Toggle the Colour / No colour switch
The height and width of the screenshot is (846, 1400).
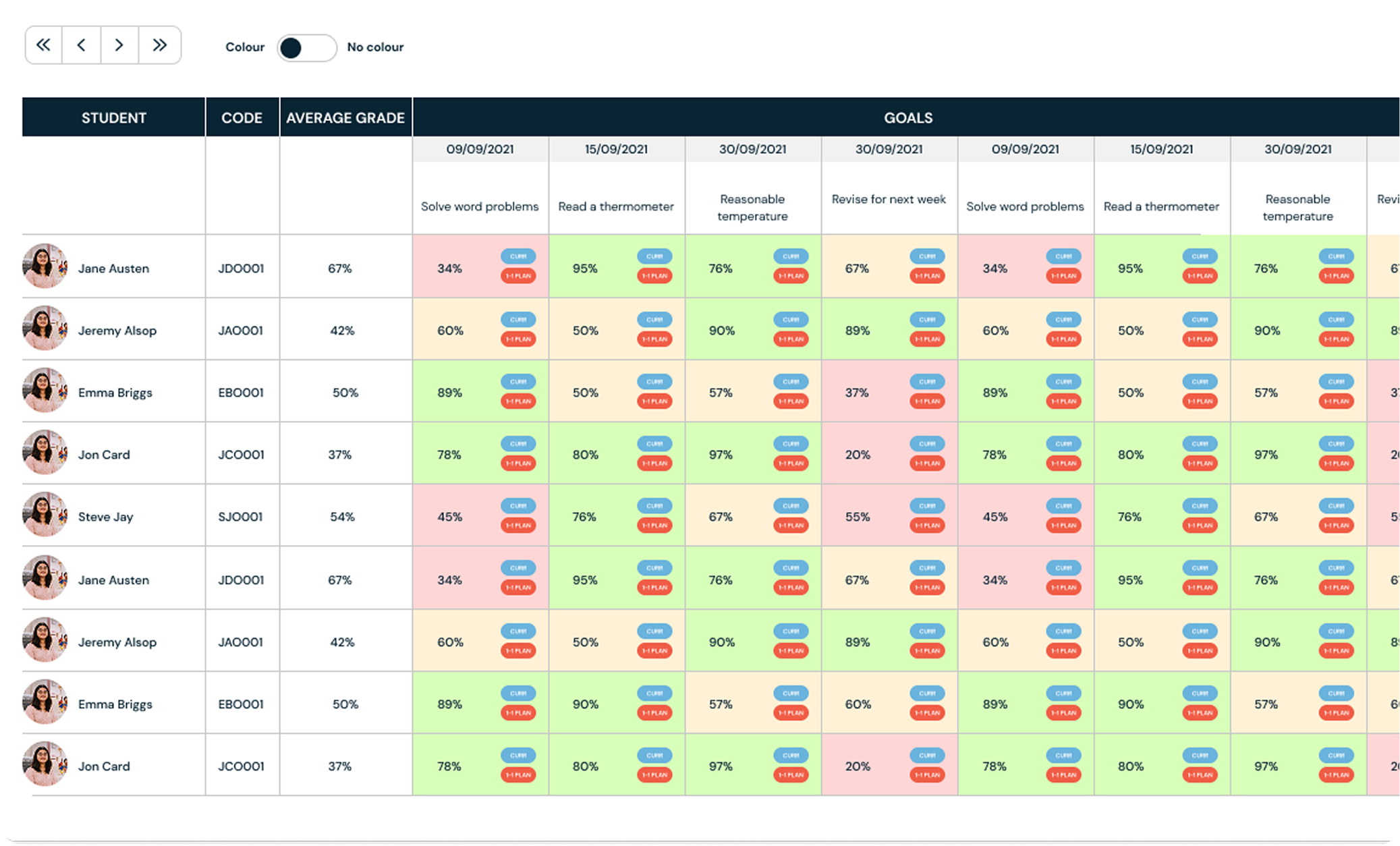307,48
